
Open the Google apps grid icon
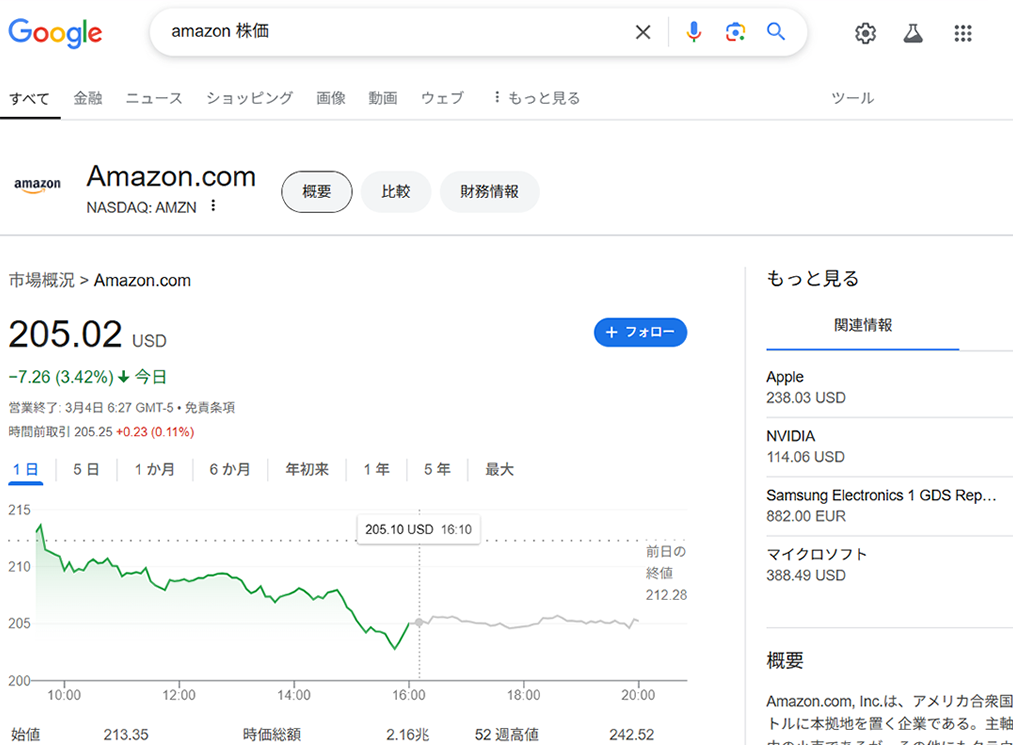tap(963, 33)
